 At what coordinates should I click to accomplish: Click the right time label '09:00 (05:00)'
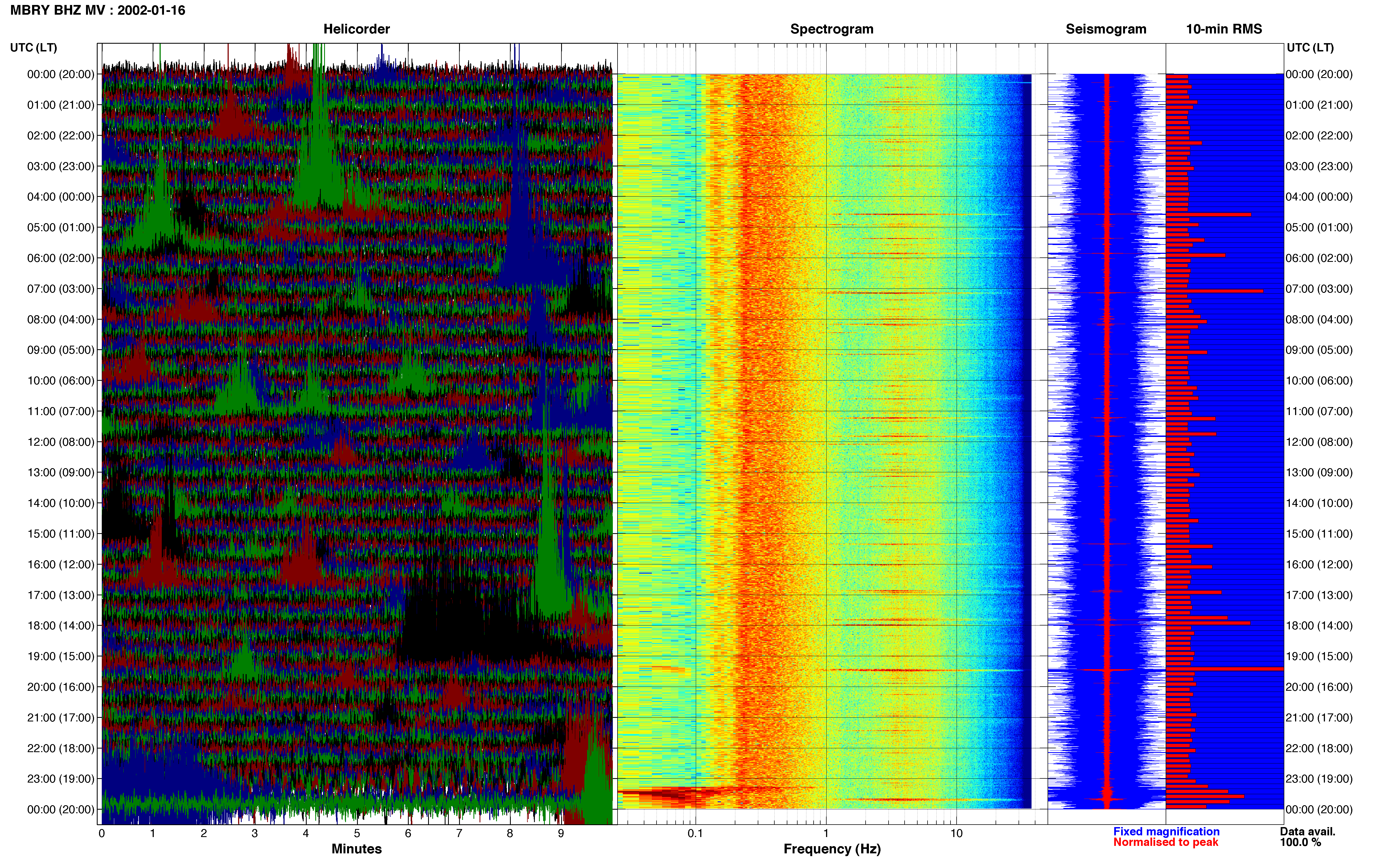[x=1319, y=350]
